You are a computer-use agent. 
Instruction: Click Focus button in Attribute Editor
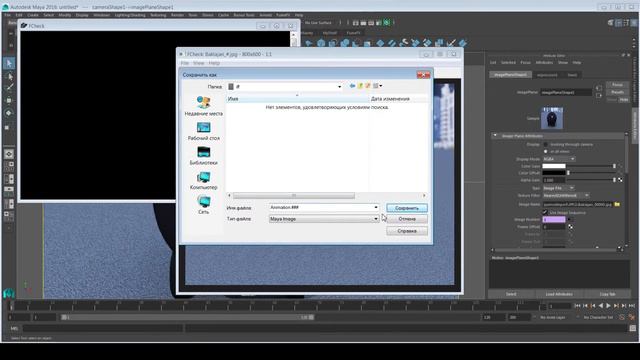pos(617,85)
